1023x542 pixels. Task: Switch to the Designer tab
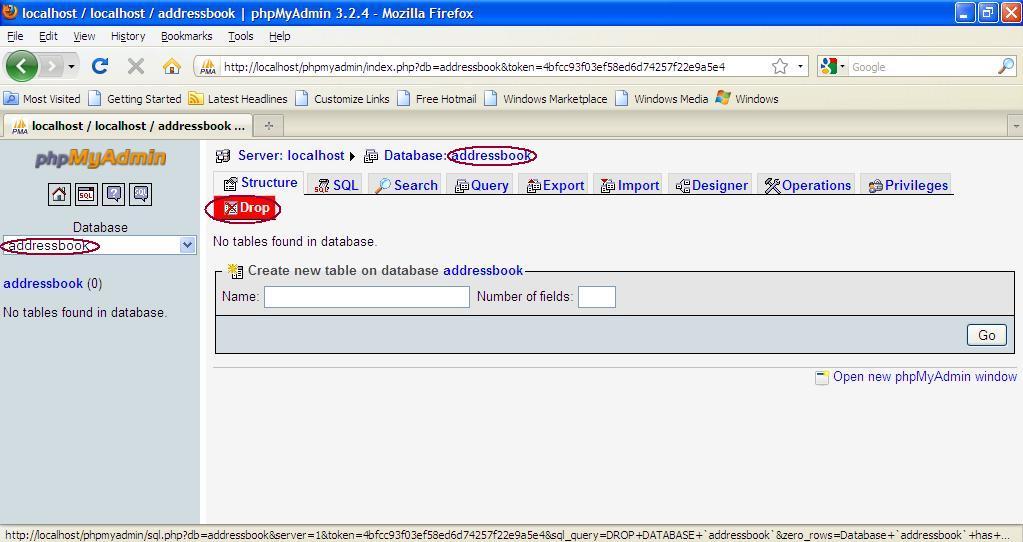(711, 185)
